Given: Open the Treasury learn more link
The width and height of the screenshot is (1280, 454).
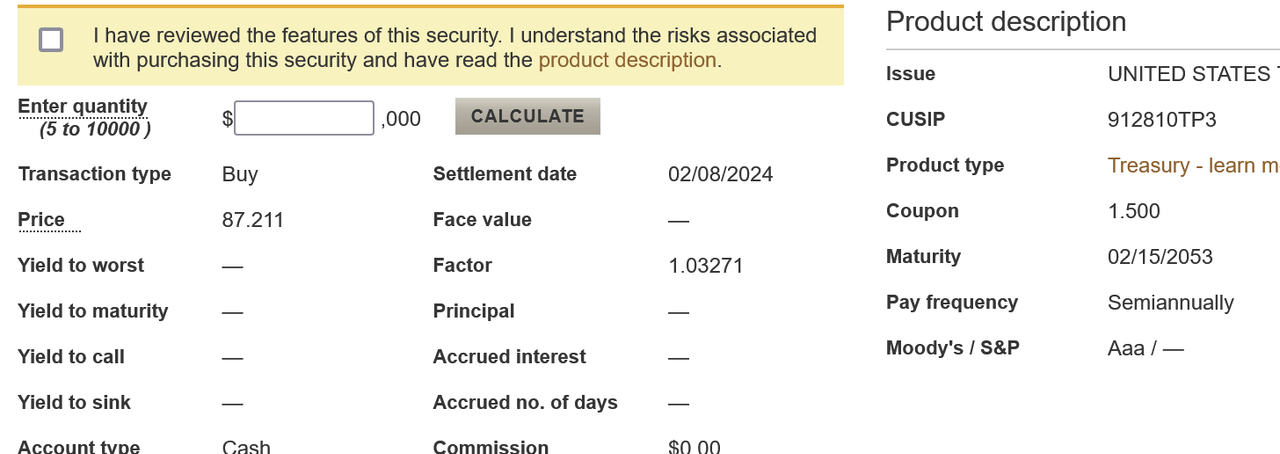Looking at the screenshot, I should 1193,165.
